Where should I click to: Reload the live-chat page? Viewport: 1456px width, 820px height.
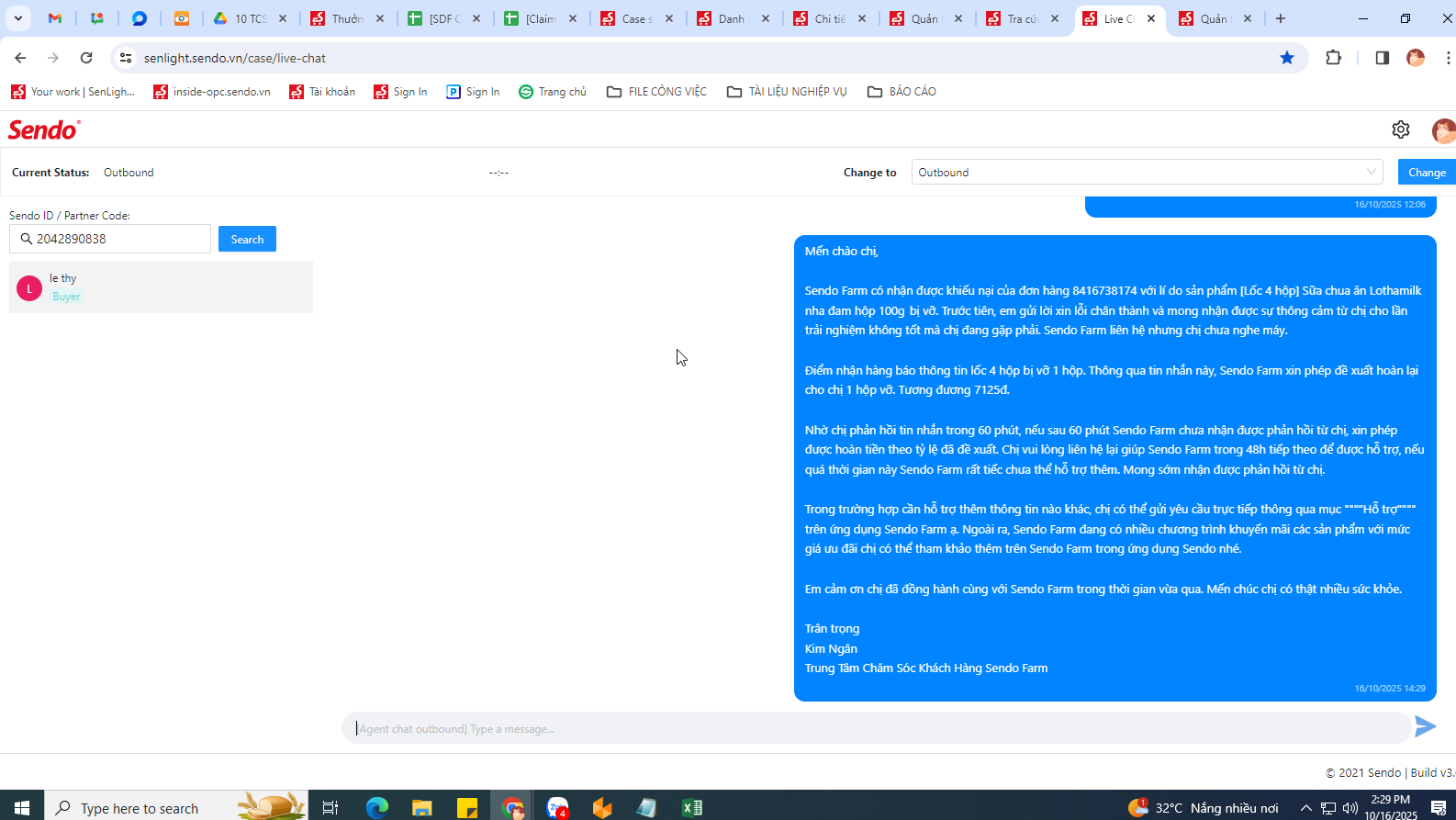[x=86, y=58]
